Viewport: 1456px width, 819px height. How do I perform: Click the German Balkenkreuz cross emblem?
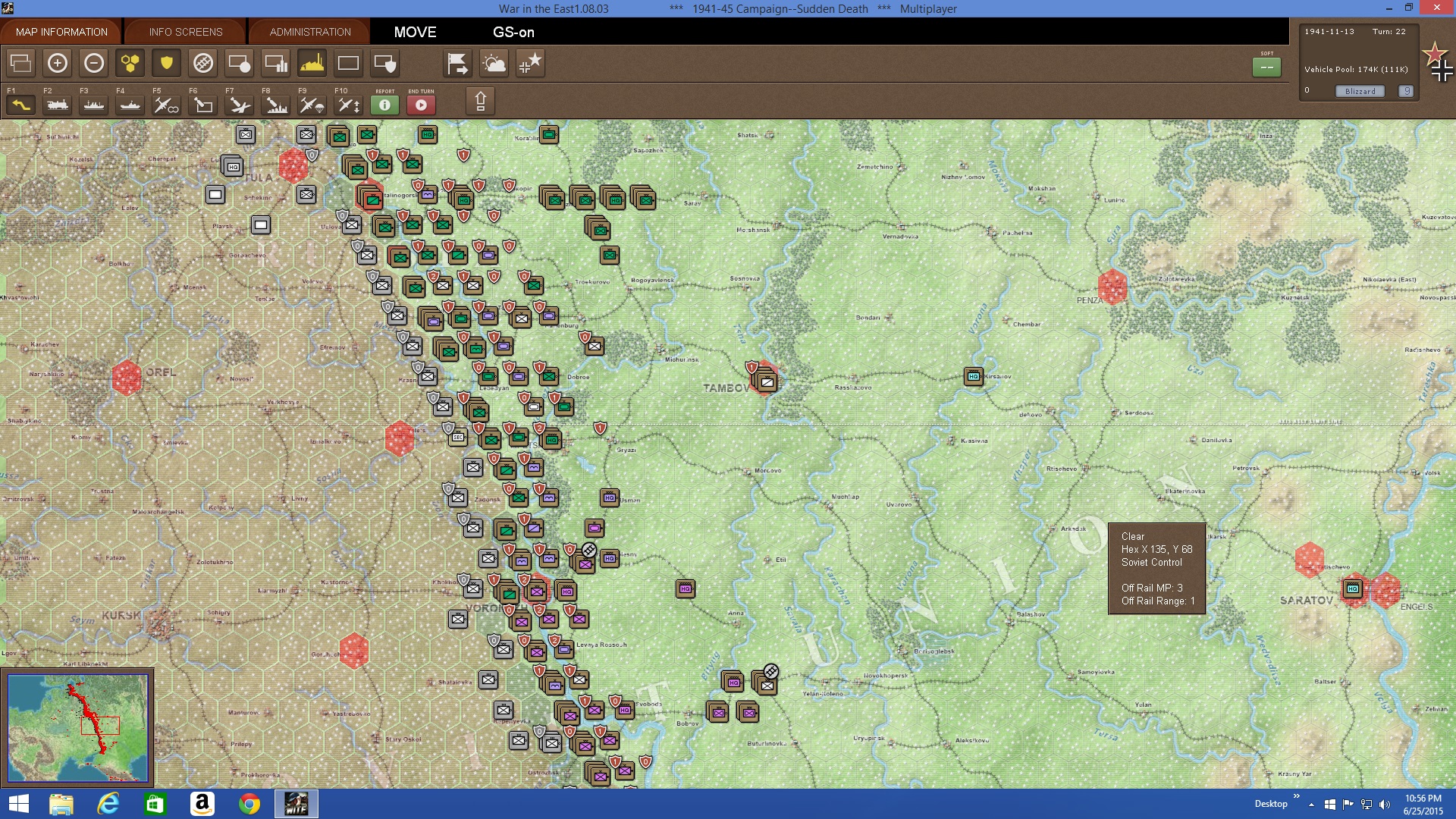[1442, 71]
